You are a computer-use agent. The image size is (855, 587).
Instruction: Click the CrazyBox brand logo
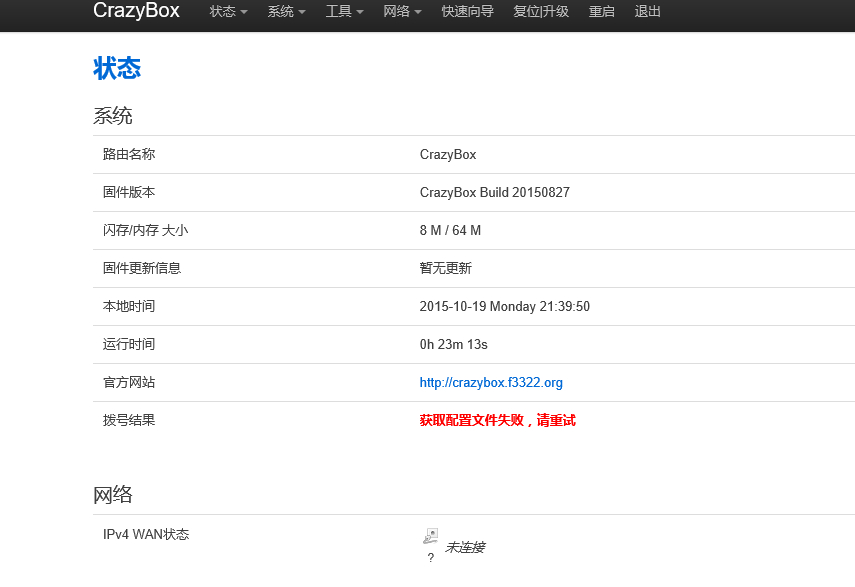coord(136,10)
